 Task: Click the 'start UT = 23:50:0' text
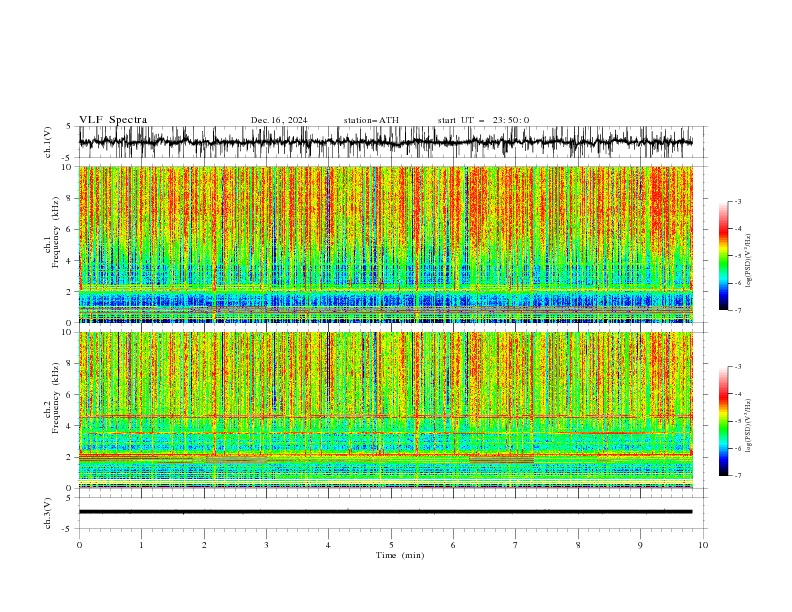pyautogui.click(x=483, y=120)
